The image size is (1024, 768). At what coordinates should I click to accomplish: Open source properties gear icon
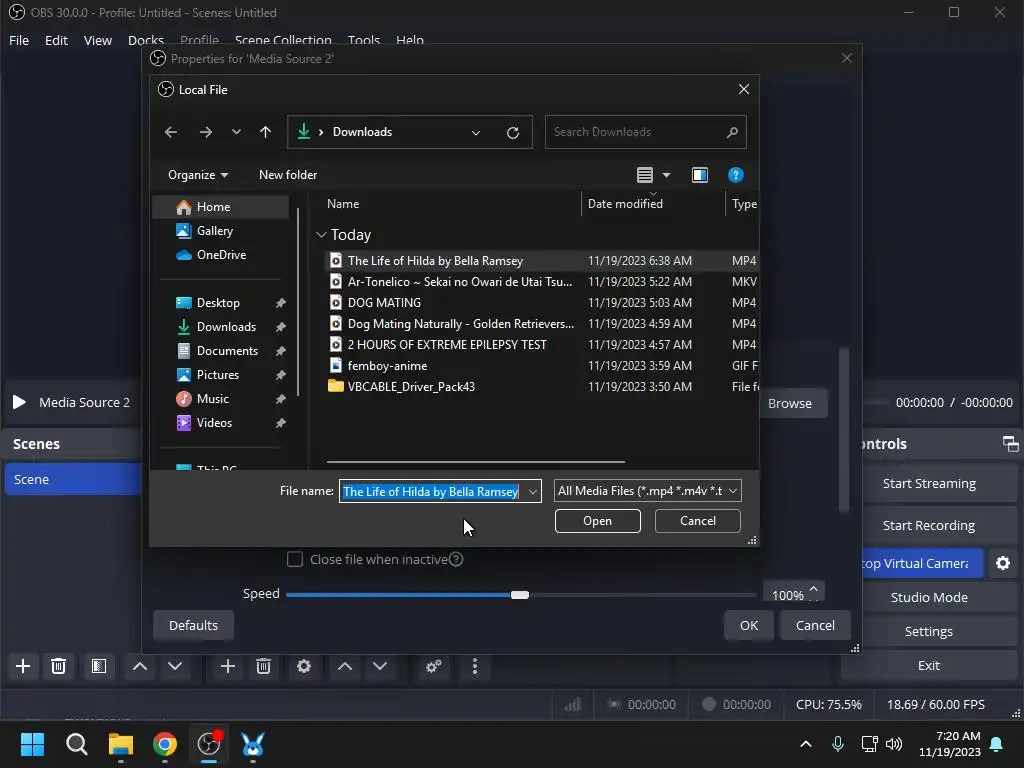pos(304,666)
